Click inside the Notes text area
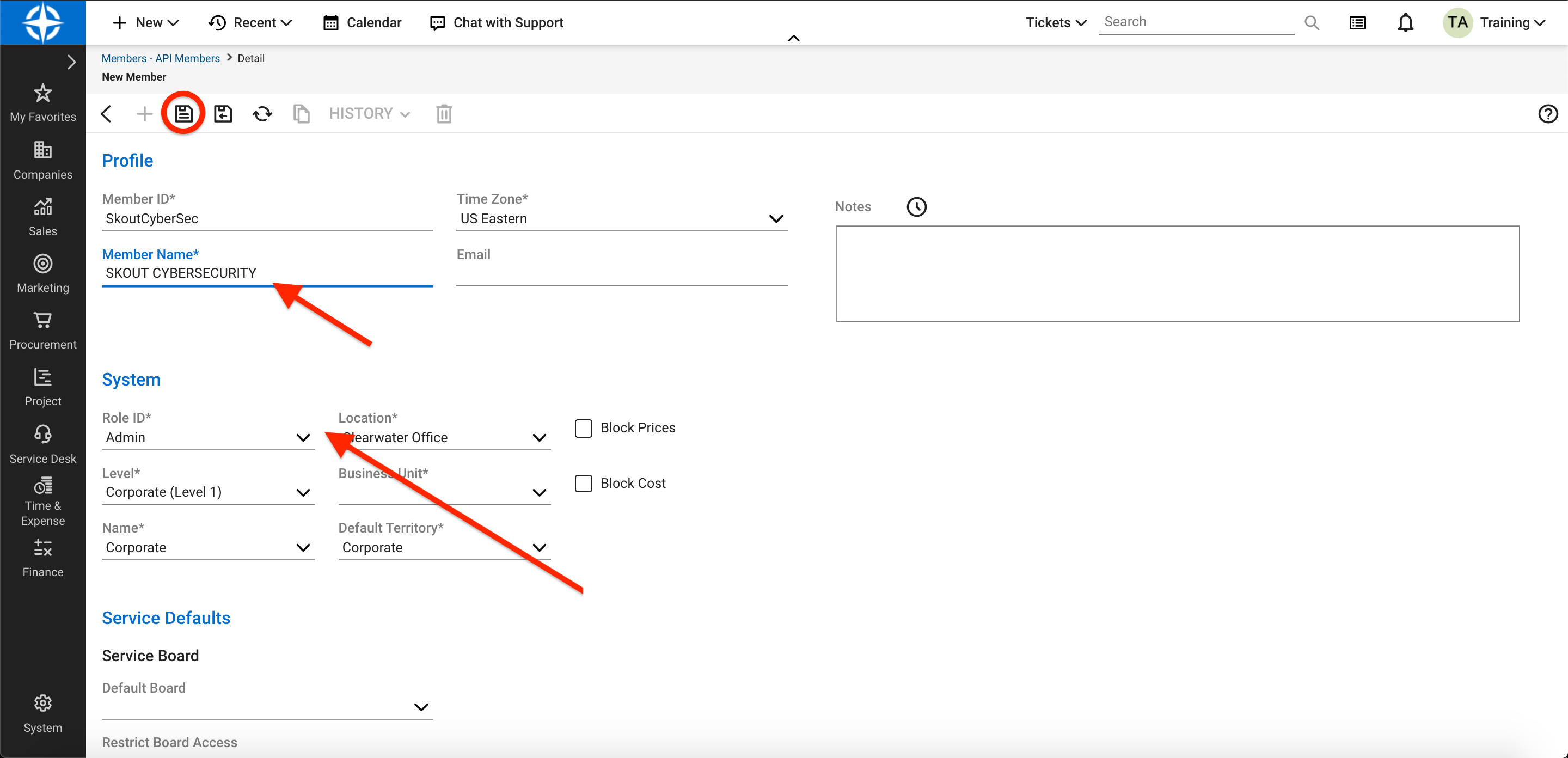 pyautogui.click(x=1177, y=274)
